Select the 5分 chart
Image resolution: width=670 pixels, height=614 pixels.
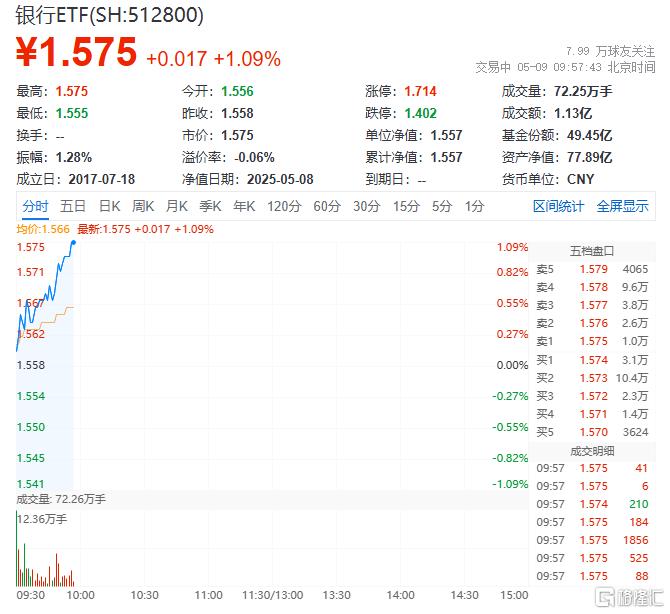point(442,206)
